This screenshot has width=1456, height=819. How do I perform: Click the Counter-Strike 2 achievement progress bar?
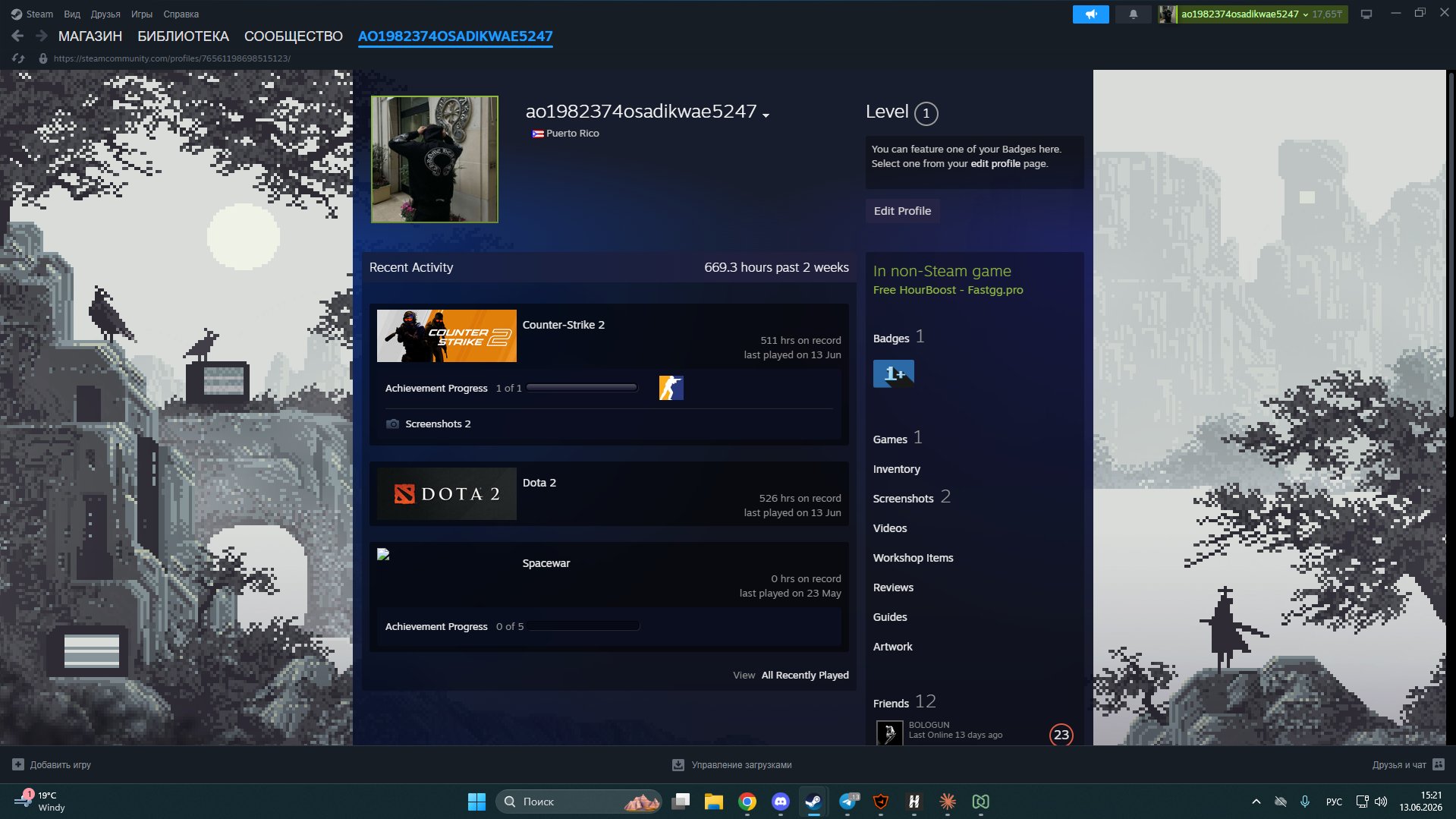[x=582, y=388]
